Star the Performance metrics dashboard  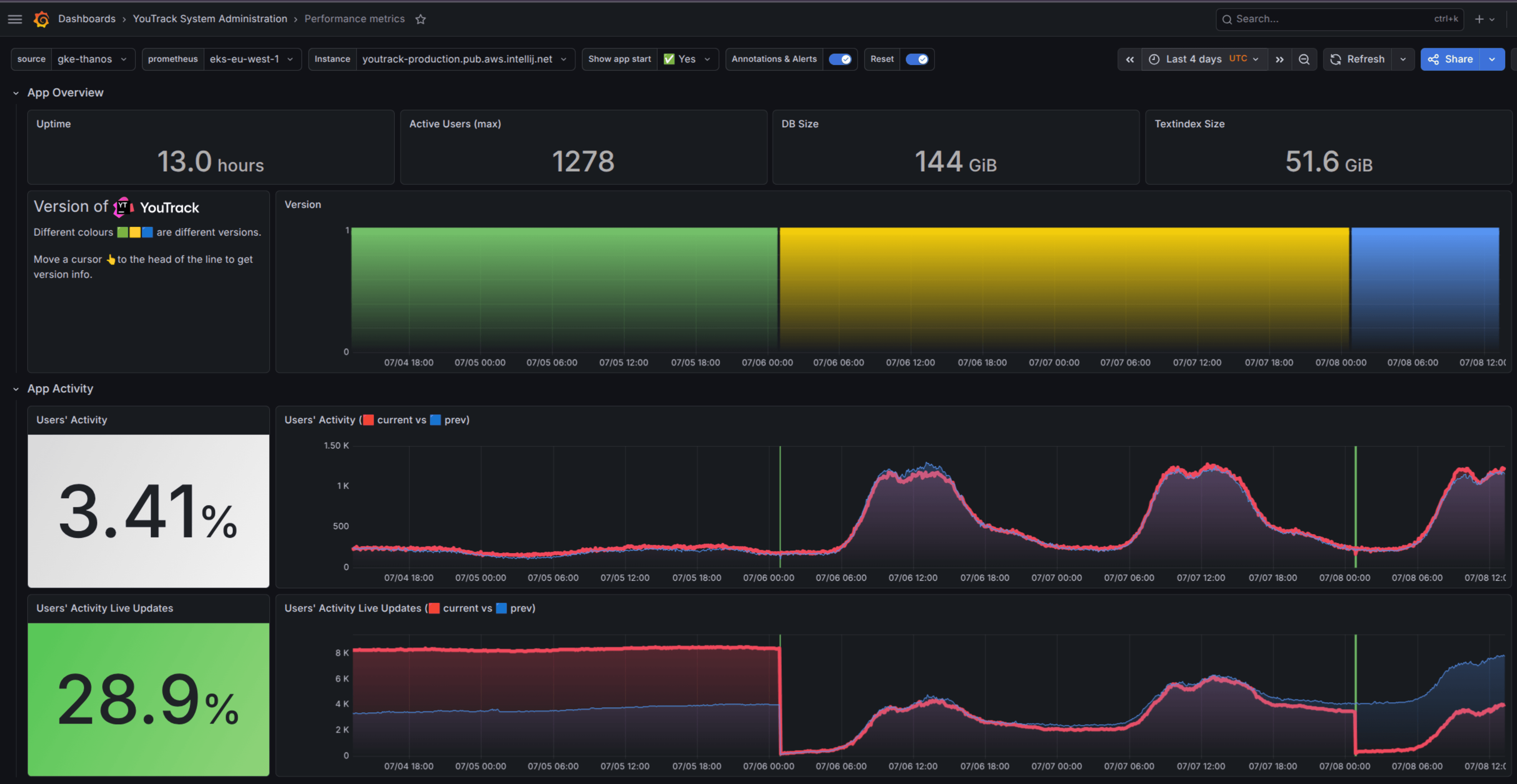(421, 19)
